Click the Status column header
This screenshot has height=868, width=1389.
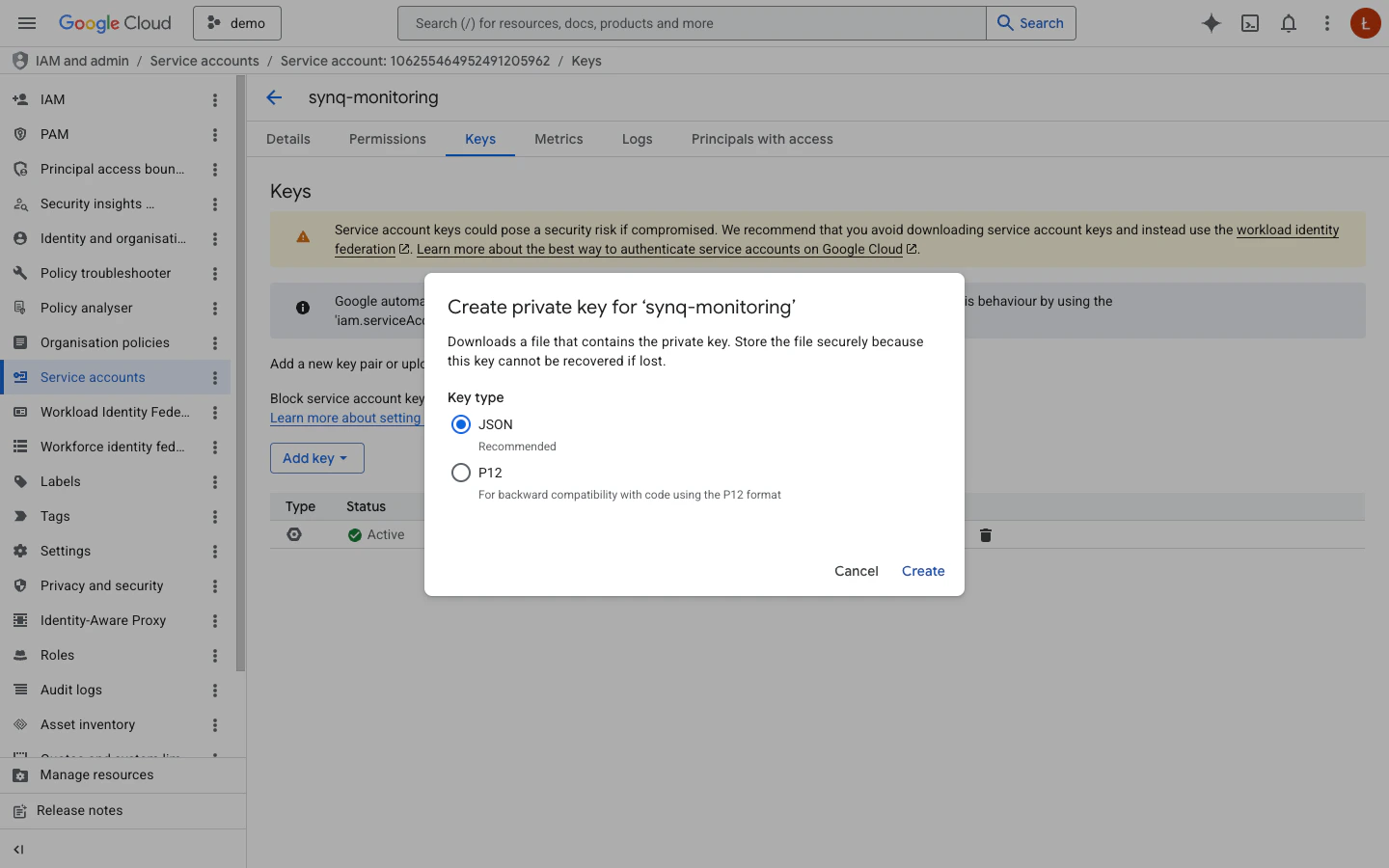tap(366, 506)
